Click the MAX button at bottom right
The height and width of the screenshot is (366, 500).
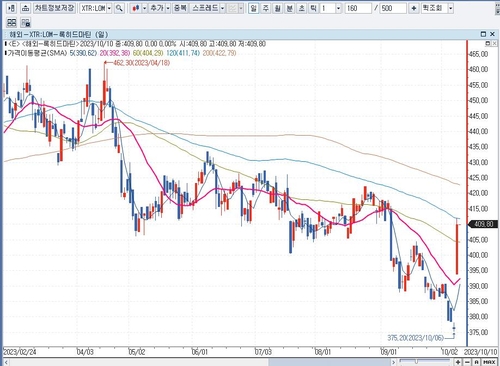489,362
